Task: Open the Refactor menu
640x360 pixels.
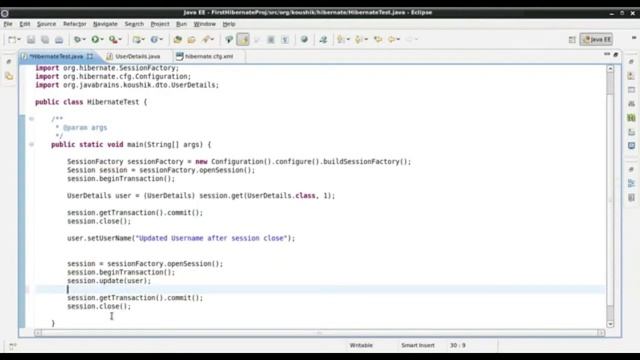Action: click(75, 24)
